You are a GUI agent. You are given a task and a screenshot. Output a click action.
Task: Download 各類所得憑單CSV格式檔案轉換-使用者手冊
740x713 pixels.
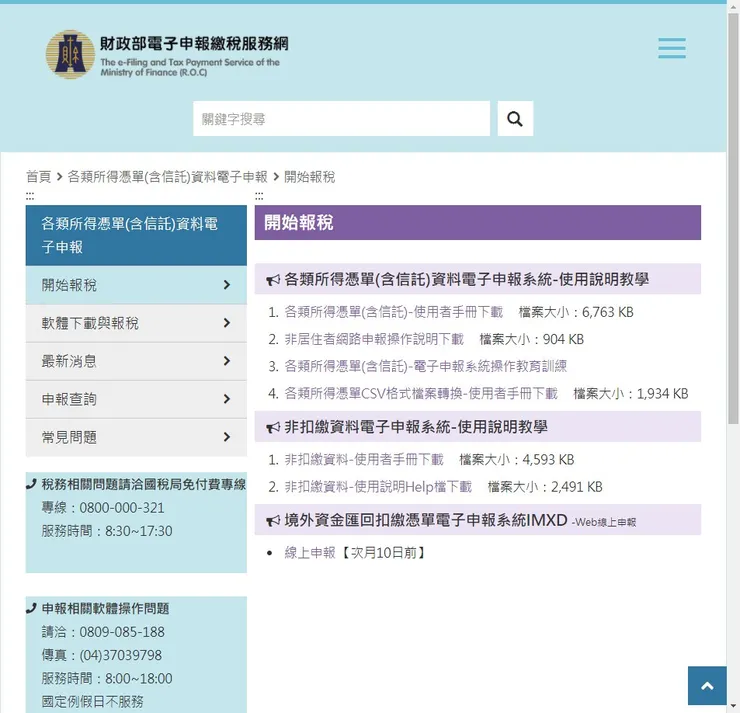pos(421,394)
